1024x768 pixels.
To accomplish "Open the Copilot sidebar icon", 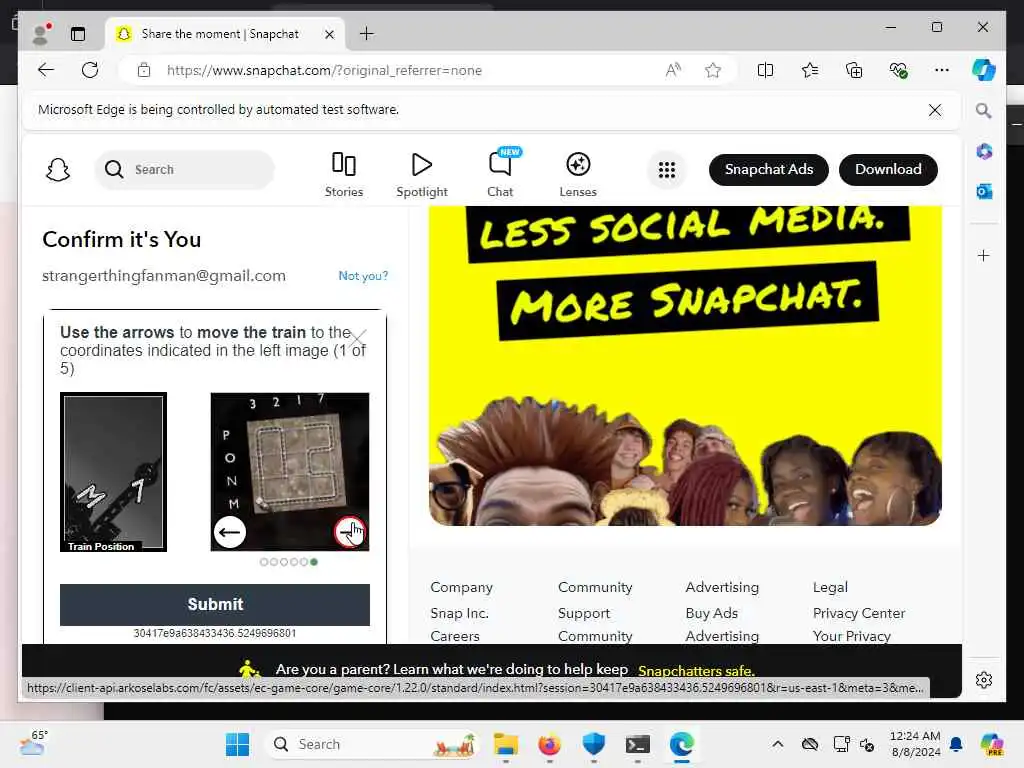I will tap(984, 70).
